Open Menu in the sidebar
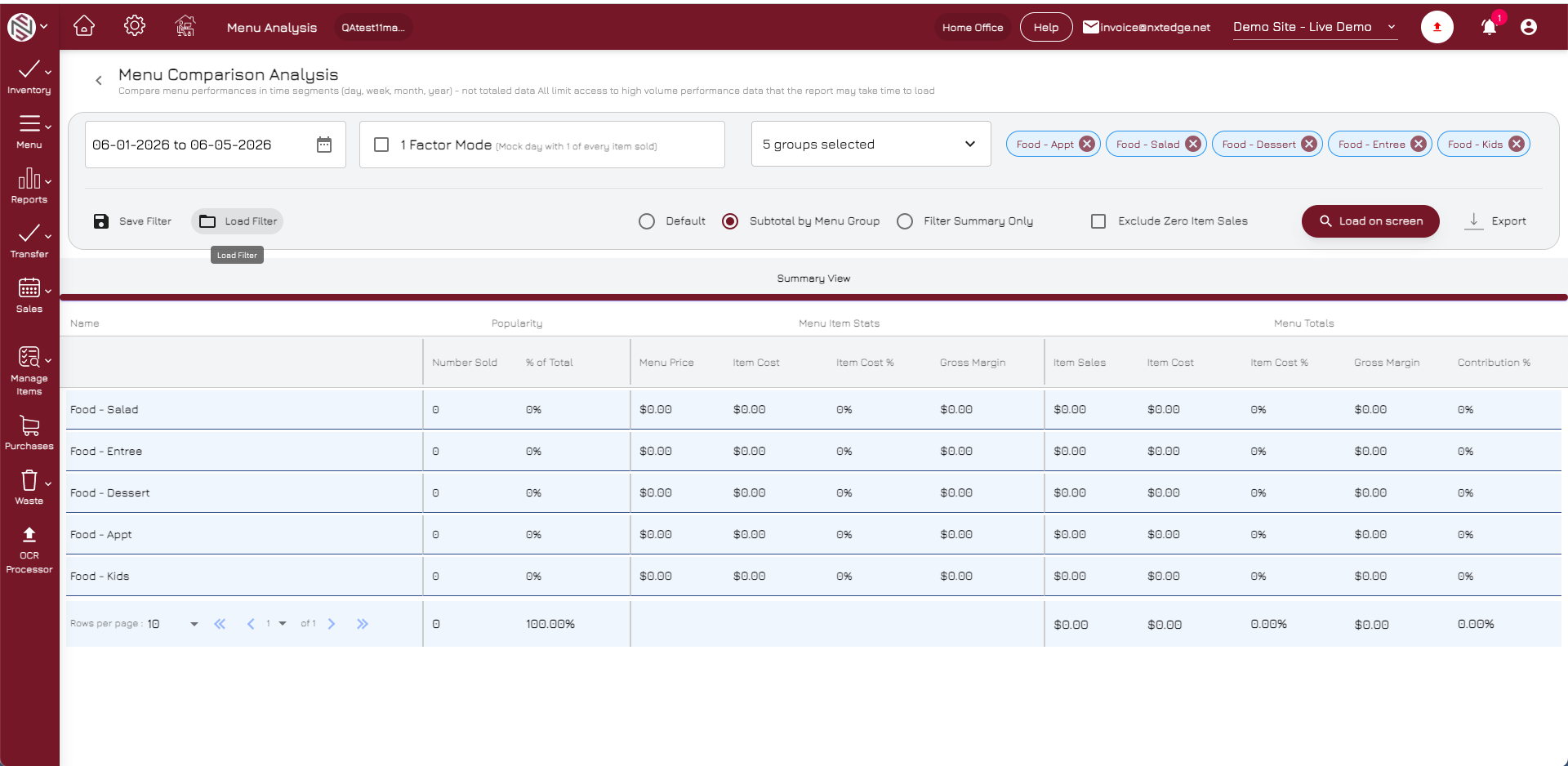Screen dimensions: 1568x766 [x=29, y=131]
